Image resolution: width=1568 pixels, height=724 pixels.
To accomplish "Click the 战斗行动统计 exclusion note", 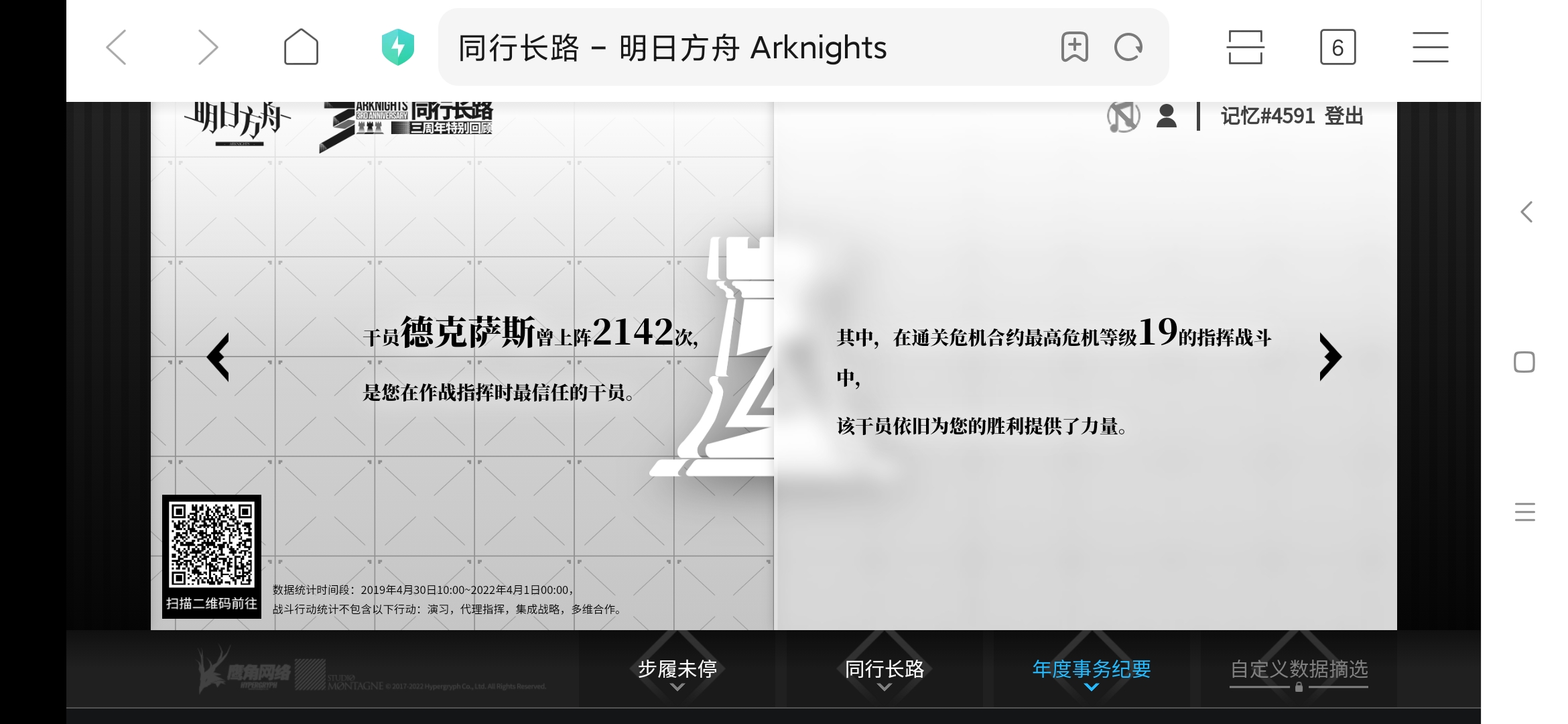I will point(448,609).
